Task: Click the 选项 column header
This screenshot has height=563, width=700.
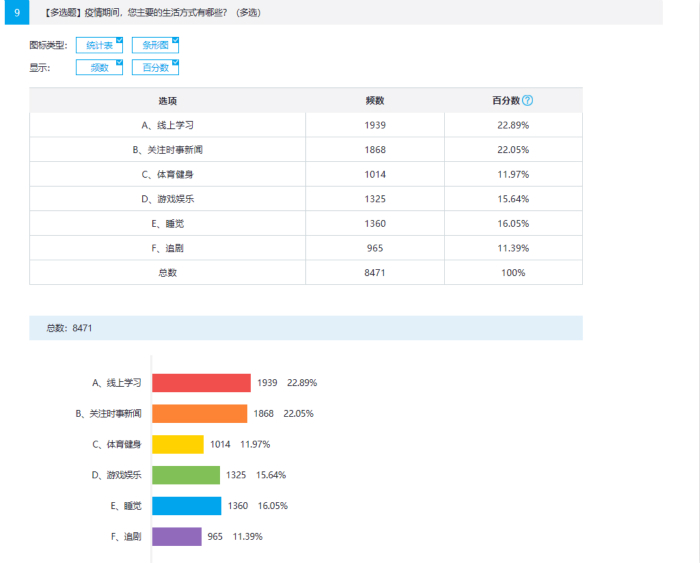Action: pos(167,101)
